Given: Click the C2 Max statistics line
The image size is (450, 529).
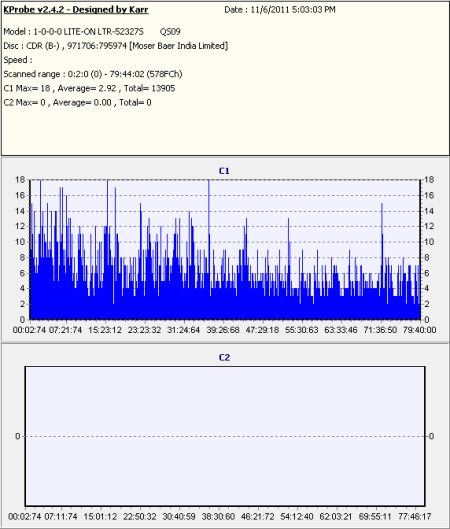Looking at the screenshot, I should pos(77,103).
